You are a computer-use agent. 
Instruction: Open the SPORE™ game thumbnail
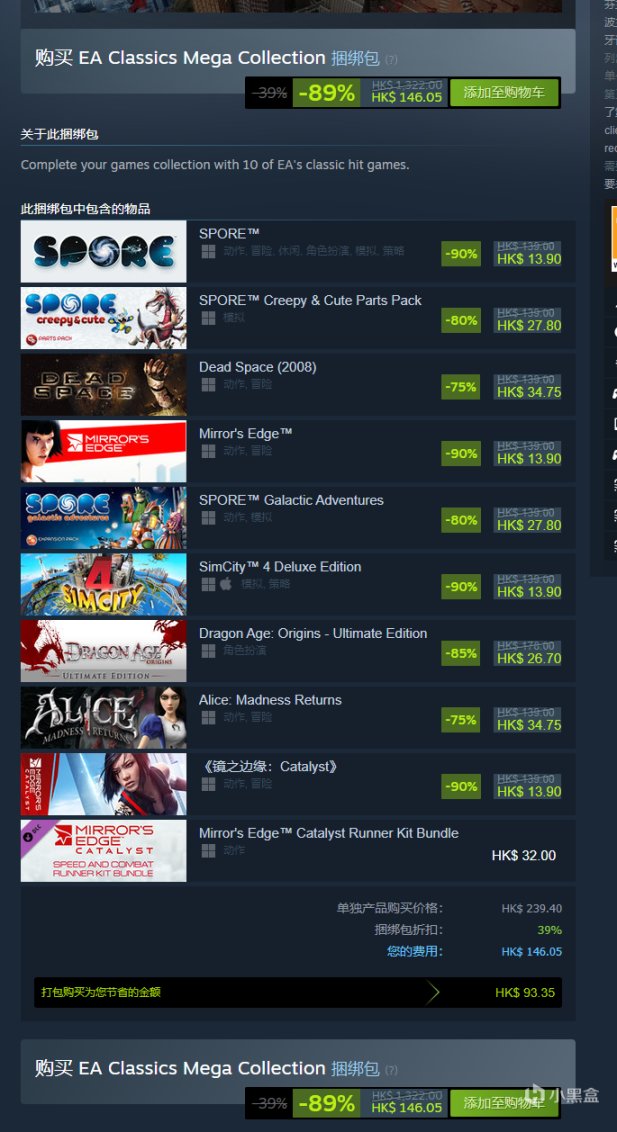pyautogui.click(x=103, y=251)
